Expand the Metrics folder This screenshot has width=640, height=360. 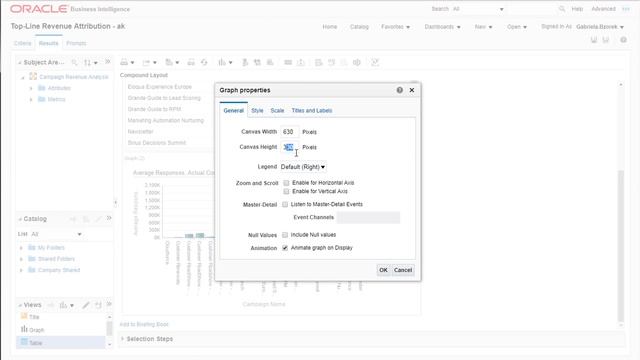(31, 100)
